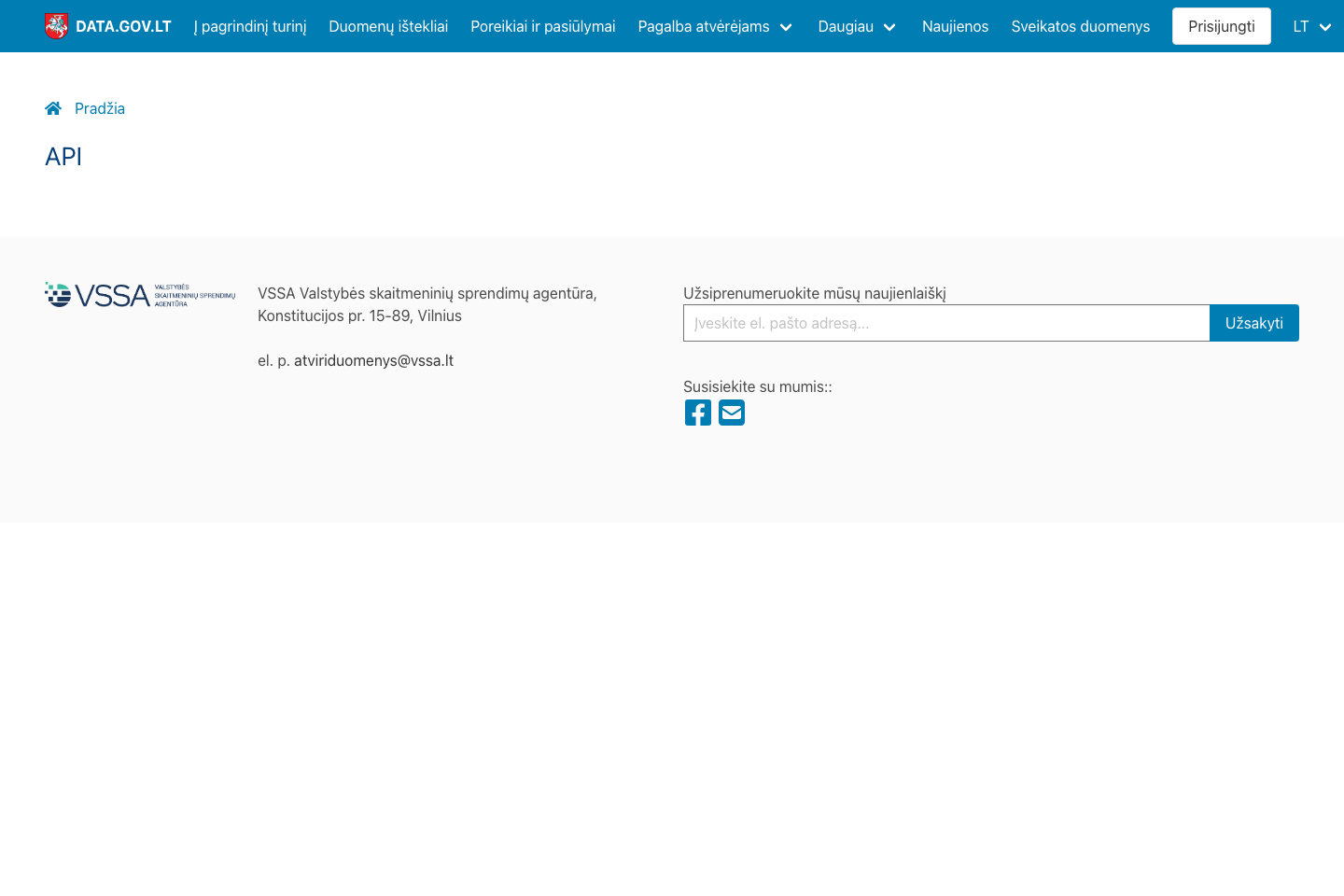Open Į pagrindinį turinį link
This screenshot has height=896, width=1344.
(250, 26)
